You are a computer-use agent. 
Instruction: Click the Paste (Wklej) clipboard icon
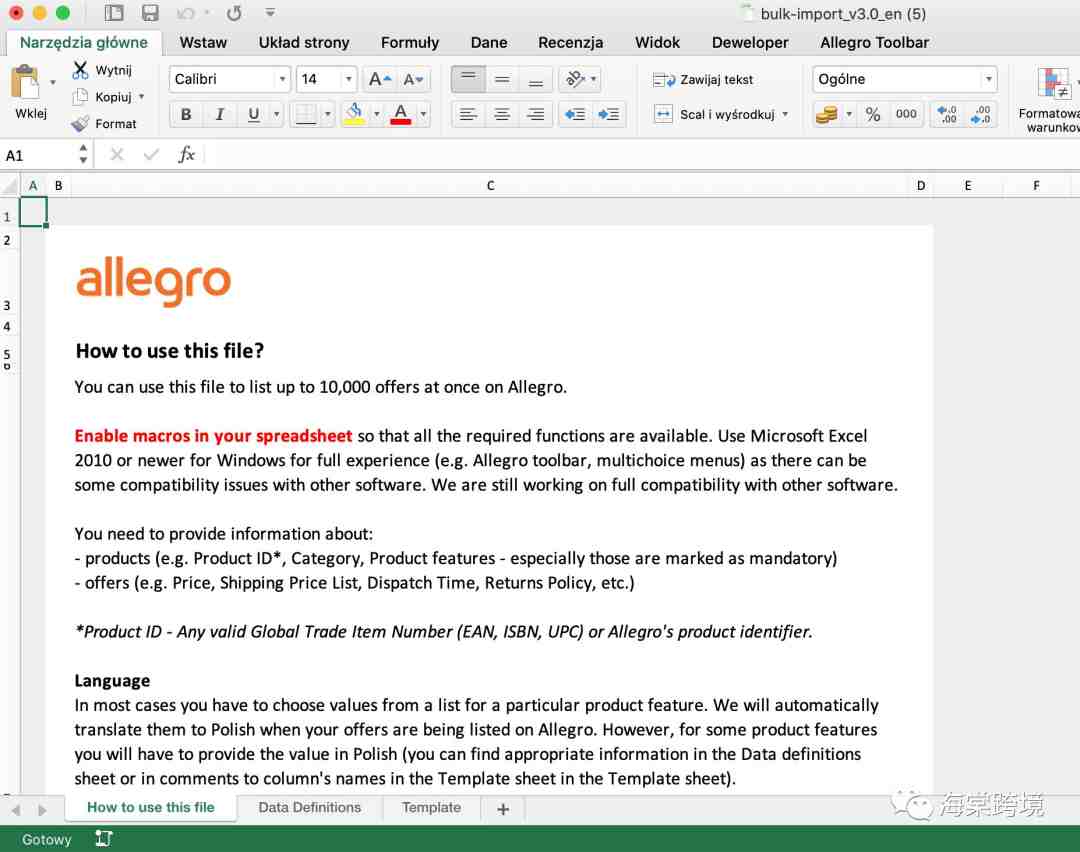[26, 82]
